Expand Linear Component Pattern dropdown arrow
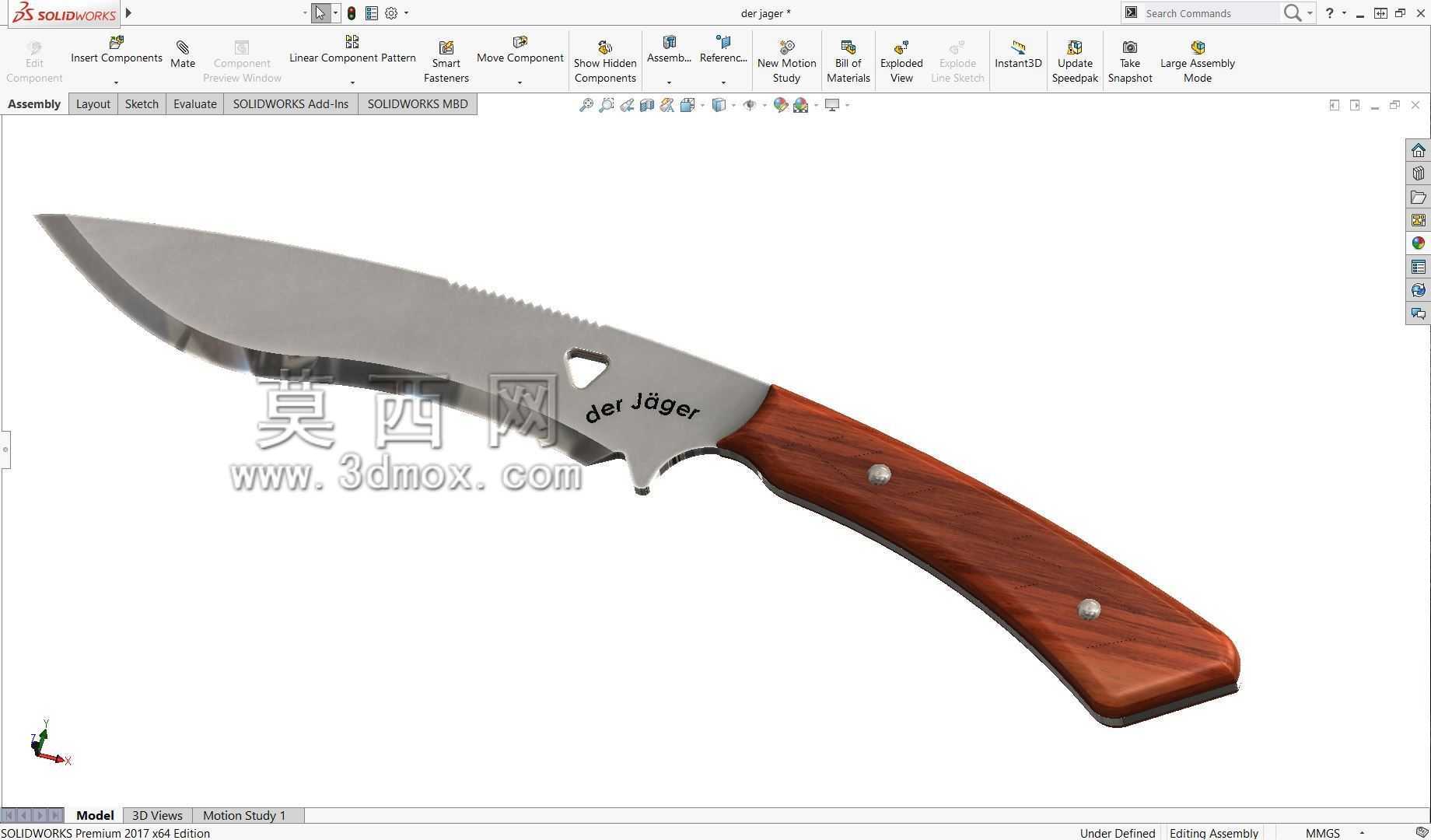Image resolution: width=1431 pixels, height=840 pixels. (352, 82)
